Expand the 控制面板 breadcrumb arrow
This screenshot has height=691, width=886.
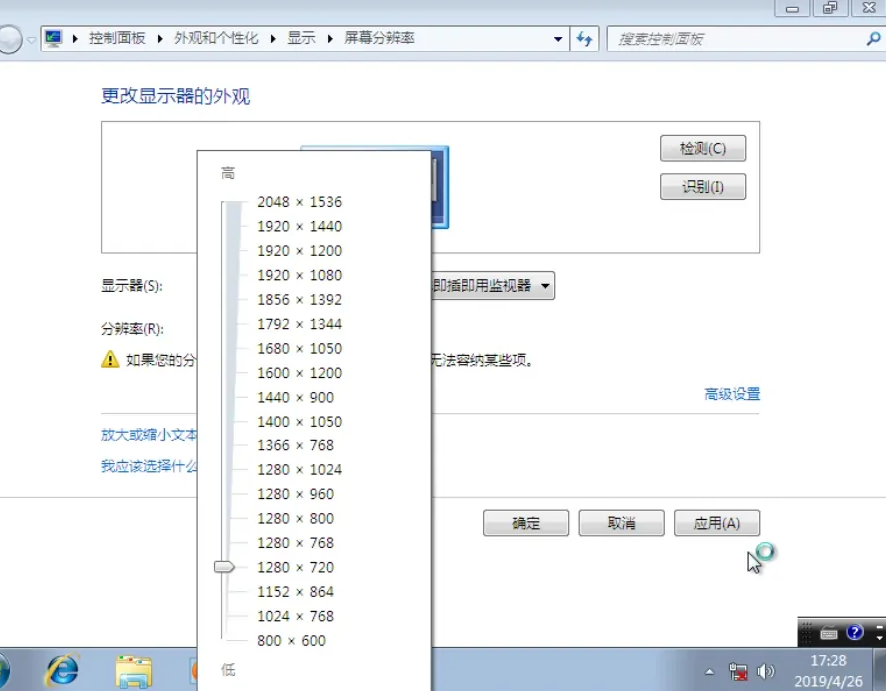[160, 38]
